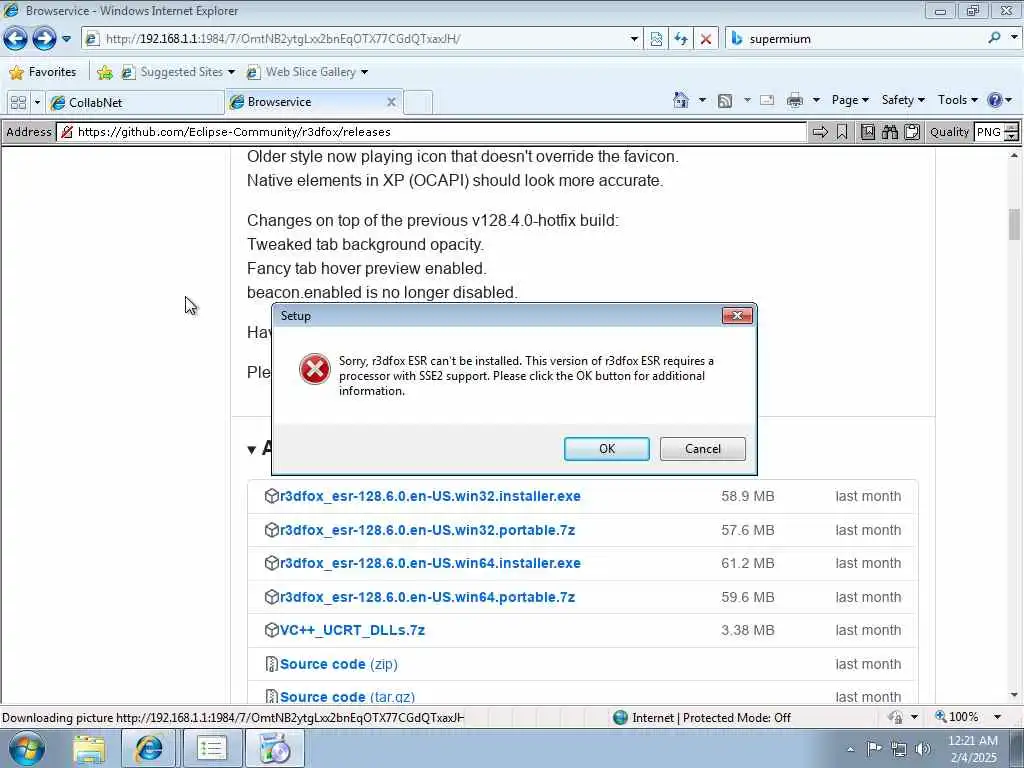Click the Browservice Go arrow icon
The image size is (1024, 768).
tap(820, 132)
